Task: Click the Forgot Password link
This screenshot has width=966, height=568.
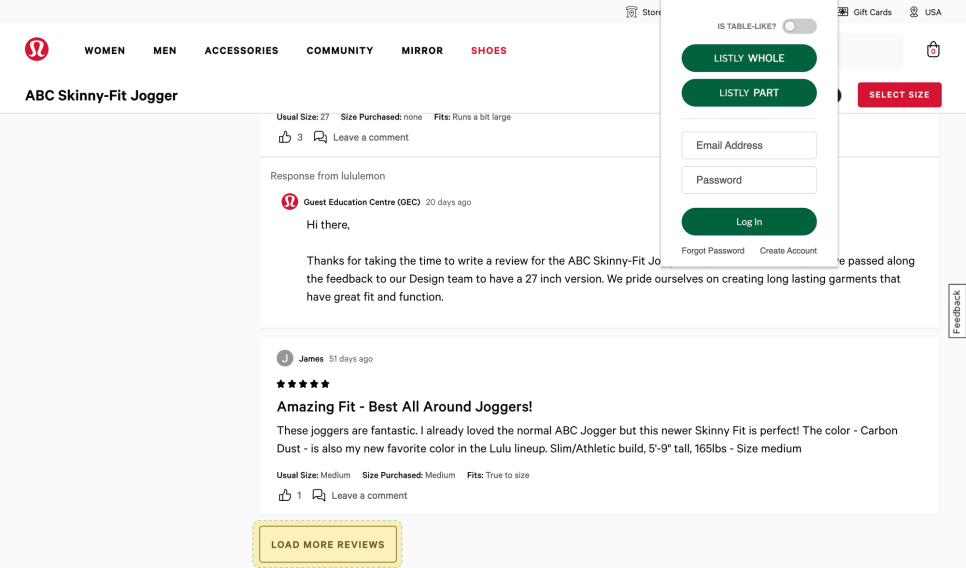Action: [x=713, y=251]
